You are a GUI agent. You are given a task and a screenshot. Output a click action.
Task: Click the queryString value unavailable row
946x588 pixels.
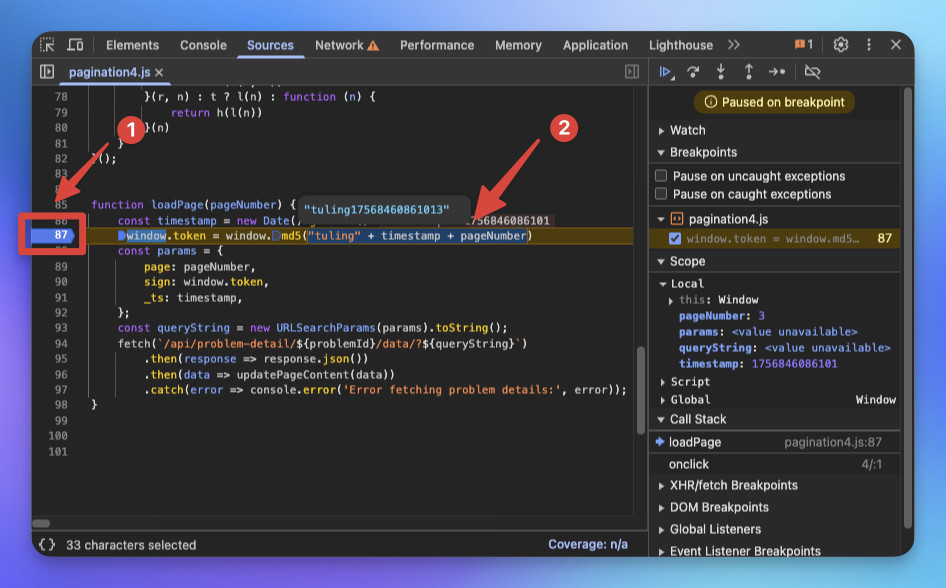[784, 348]
